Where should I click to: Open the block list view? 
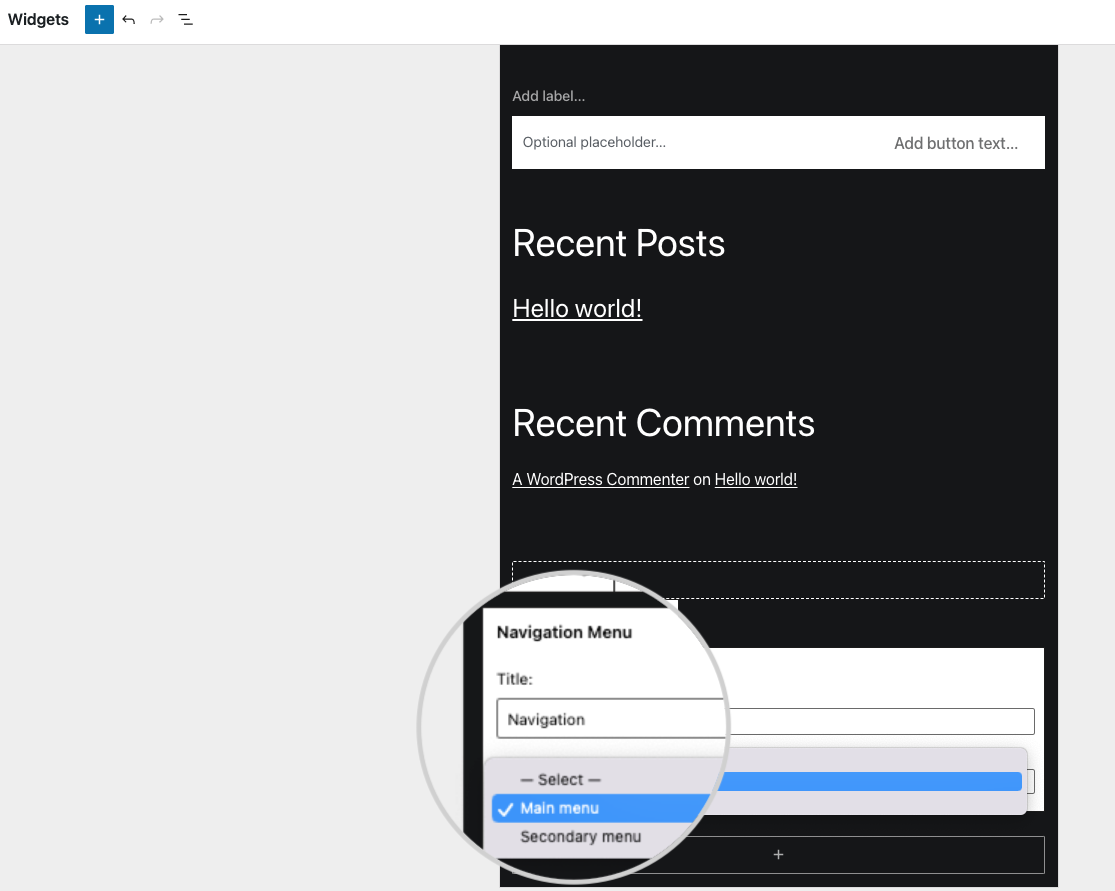click(x=186, y=19)
